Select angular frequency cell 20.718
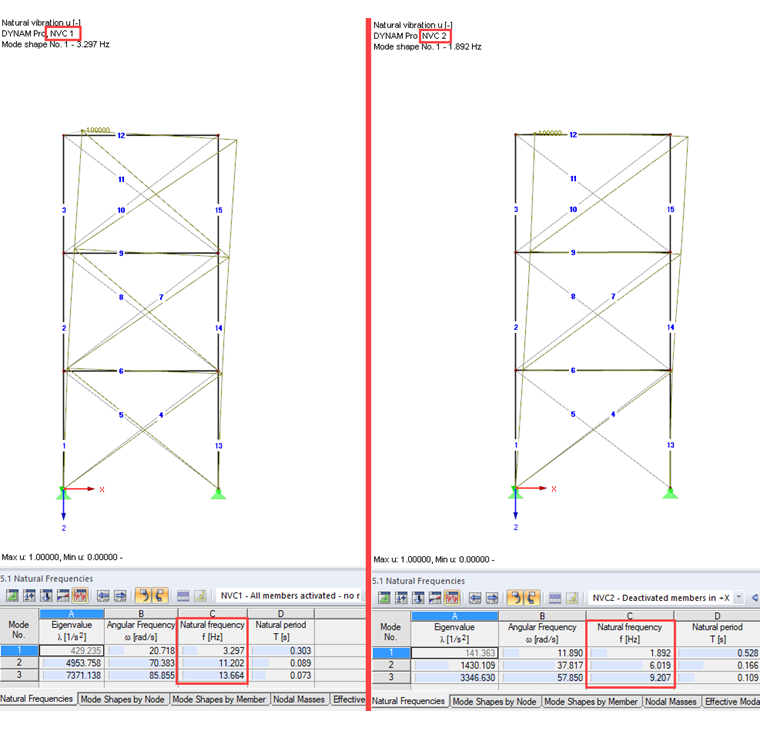This screenshot has height=729, width=760. point(141,650)
